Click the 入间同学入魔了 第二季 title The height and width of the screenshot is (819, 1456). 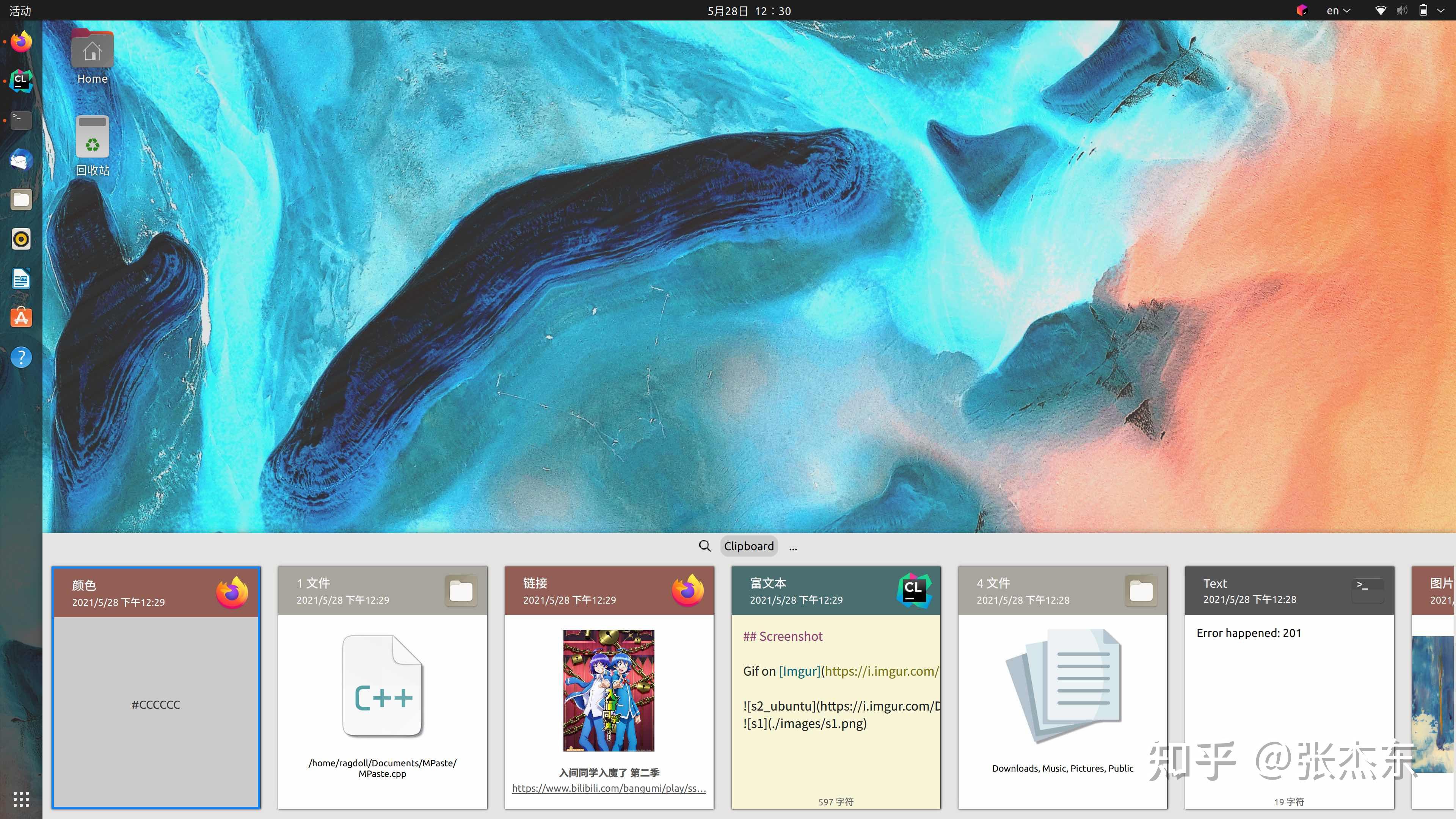(x=609, y=773)
